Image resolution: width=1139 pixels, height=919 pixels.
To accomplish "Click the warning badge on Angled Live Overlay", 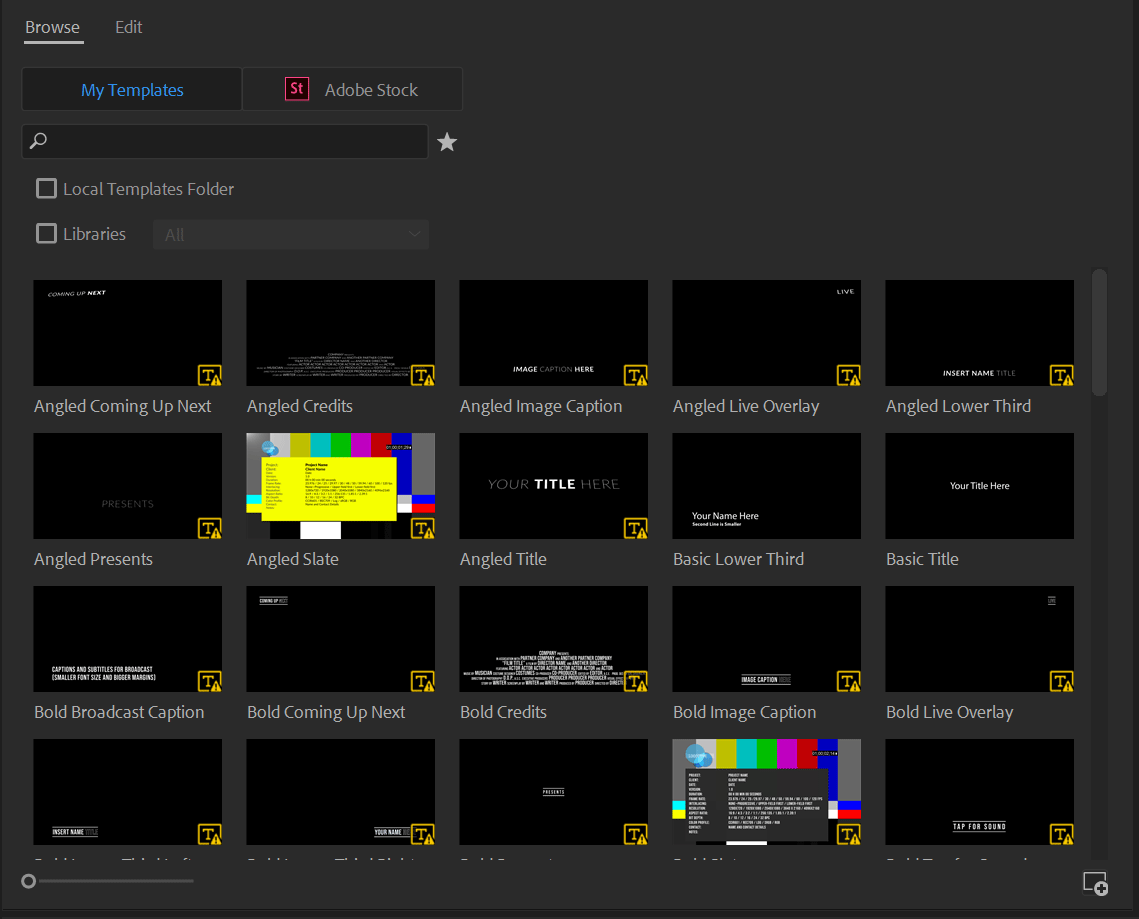I will pyautogui.click(x=848, y=375).
